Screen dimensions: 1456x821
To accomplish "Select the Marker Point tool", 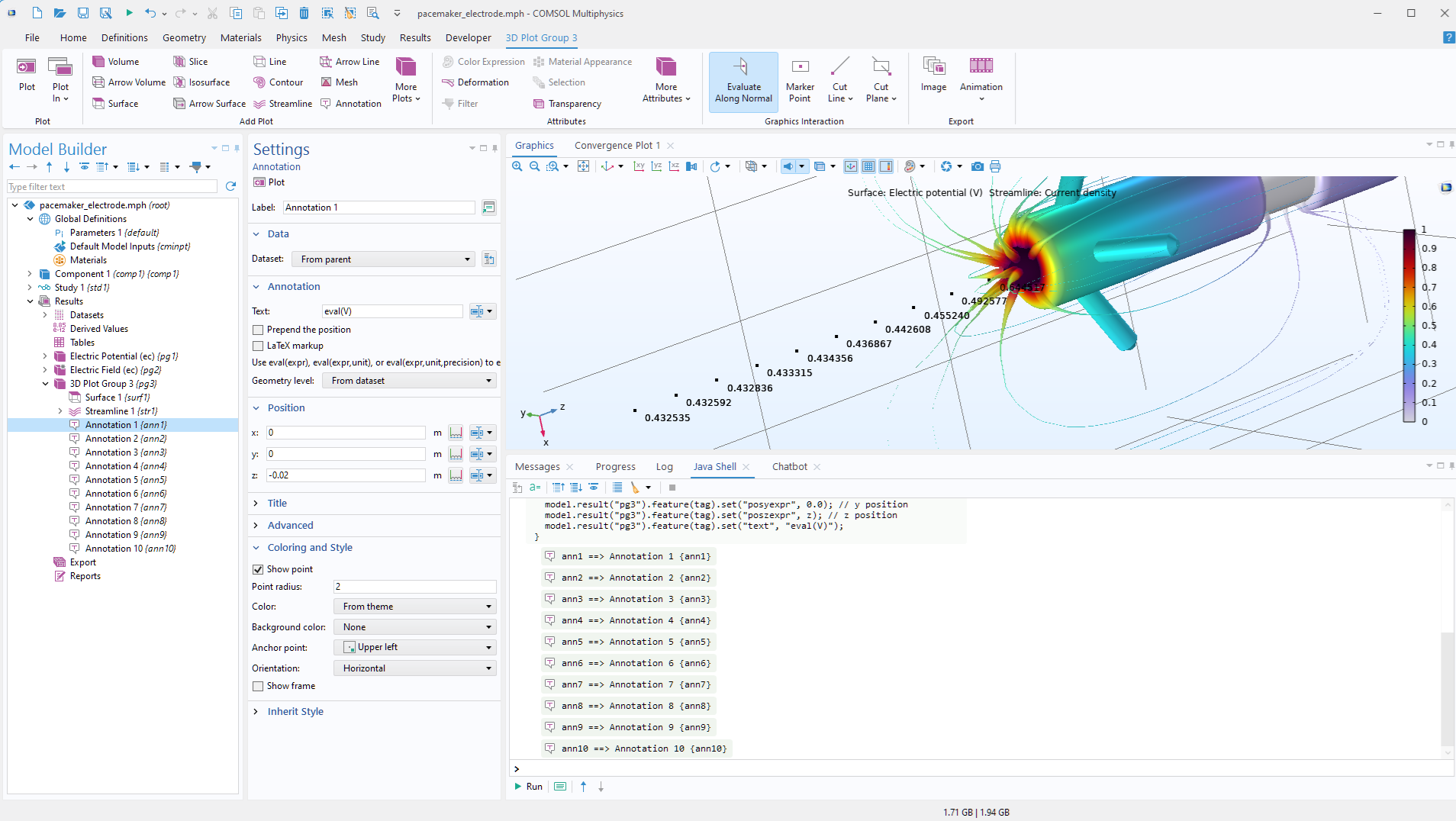I will pos(799,82).
